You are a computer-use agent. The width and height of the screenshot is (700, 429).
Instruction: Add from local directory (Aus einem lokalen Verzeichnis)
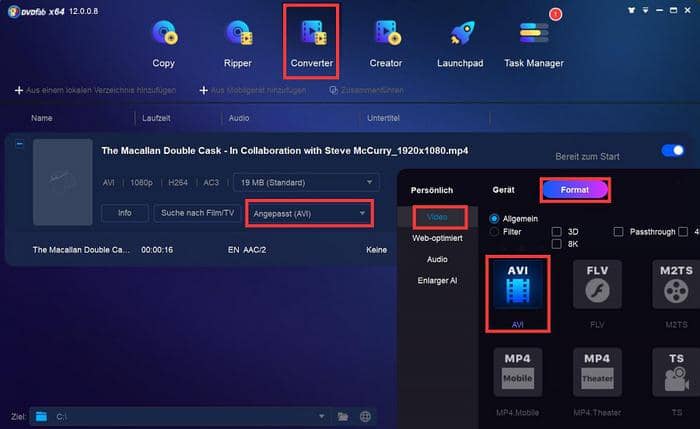coord(96,90)
